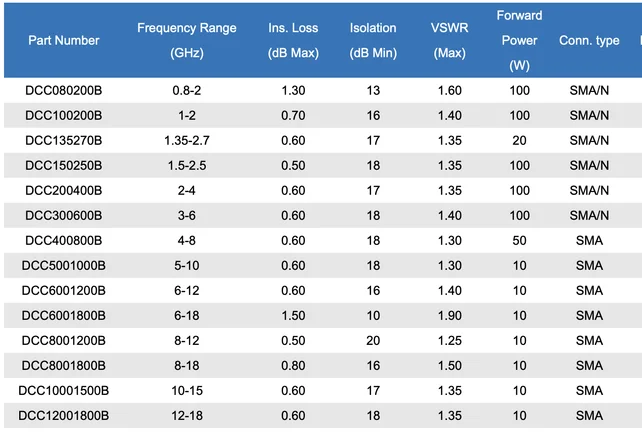Open the DCC5001000B part link
The height and width of the screenshot is (436, 642).
[x=64, y=266]
